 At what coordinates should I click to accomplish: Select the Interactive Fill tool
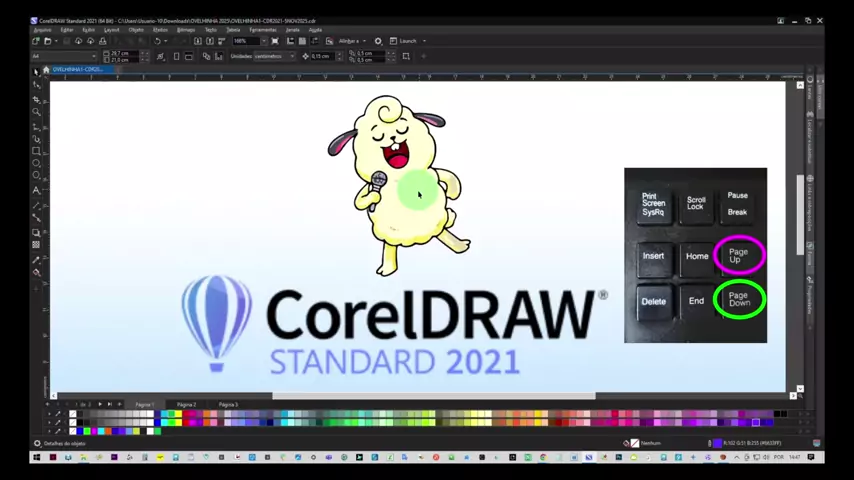pyautogui.click(x=36, y=272)
